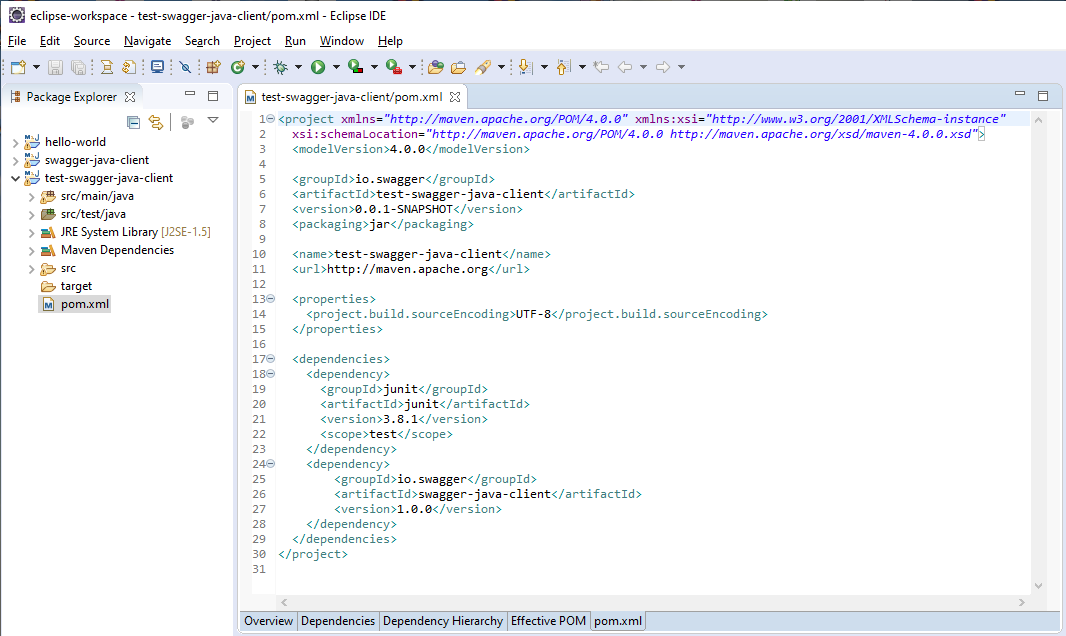This screenshot has height=636, width=1066.
Task: Click the Open Task folder icon
Action: tap(458, 67)
